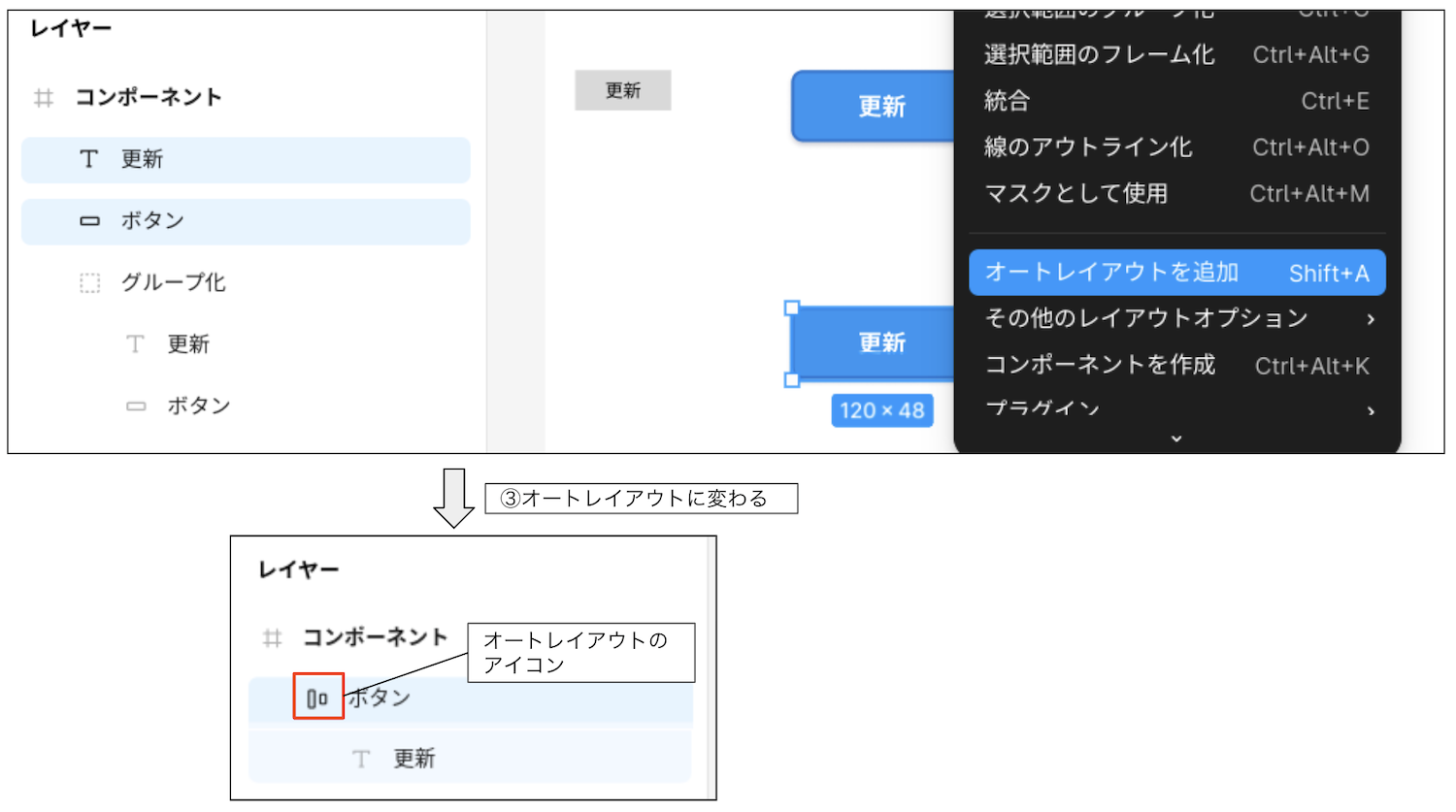The height and width of the screenshot is (812, 1456).
Task: Select ボタン auto layout layer in lower panel
Action: [471, 699]
